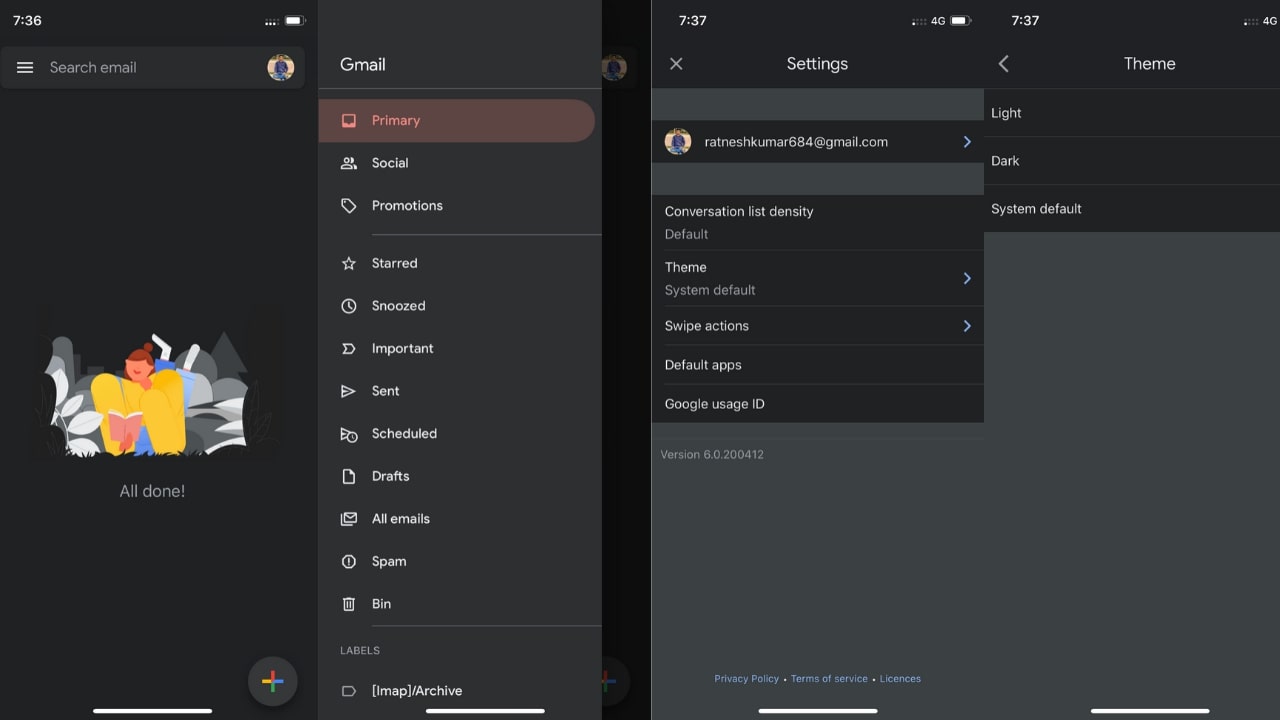Expand the Theme row chevron

967,278
